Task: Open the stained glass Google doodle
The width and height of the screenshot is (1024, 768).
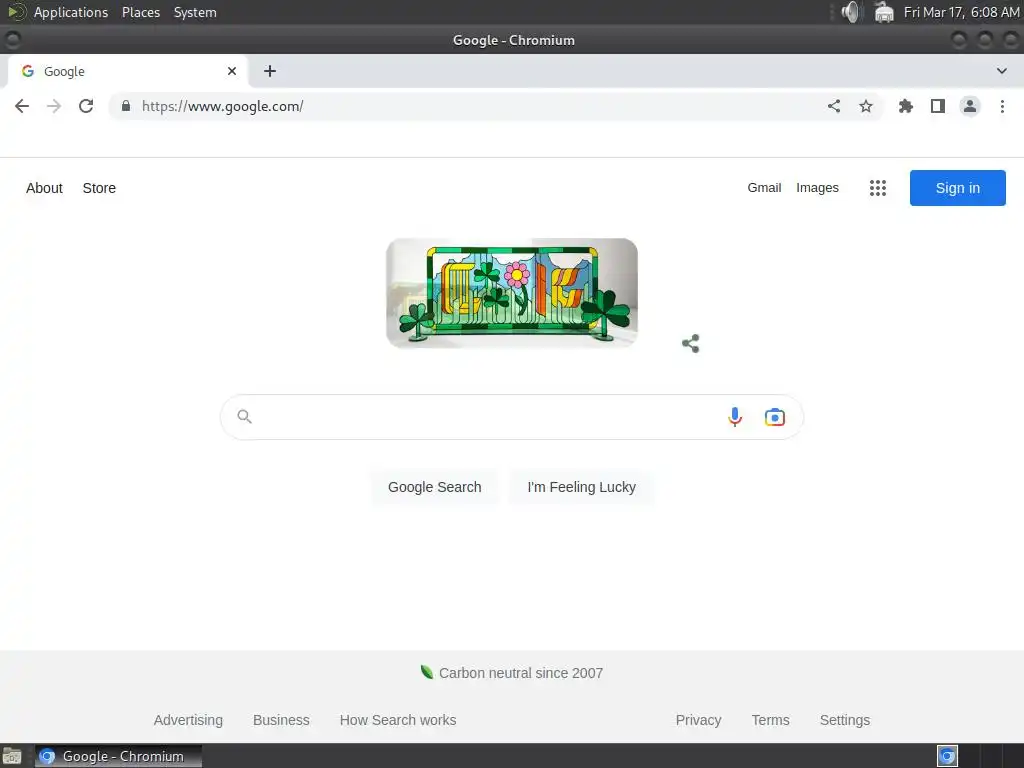Action: tap(512, 293)
